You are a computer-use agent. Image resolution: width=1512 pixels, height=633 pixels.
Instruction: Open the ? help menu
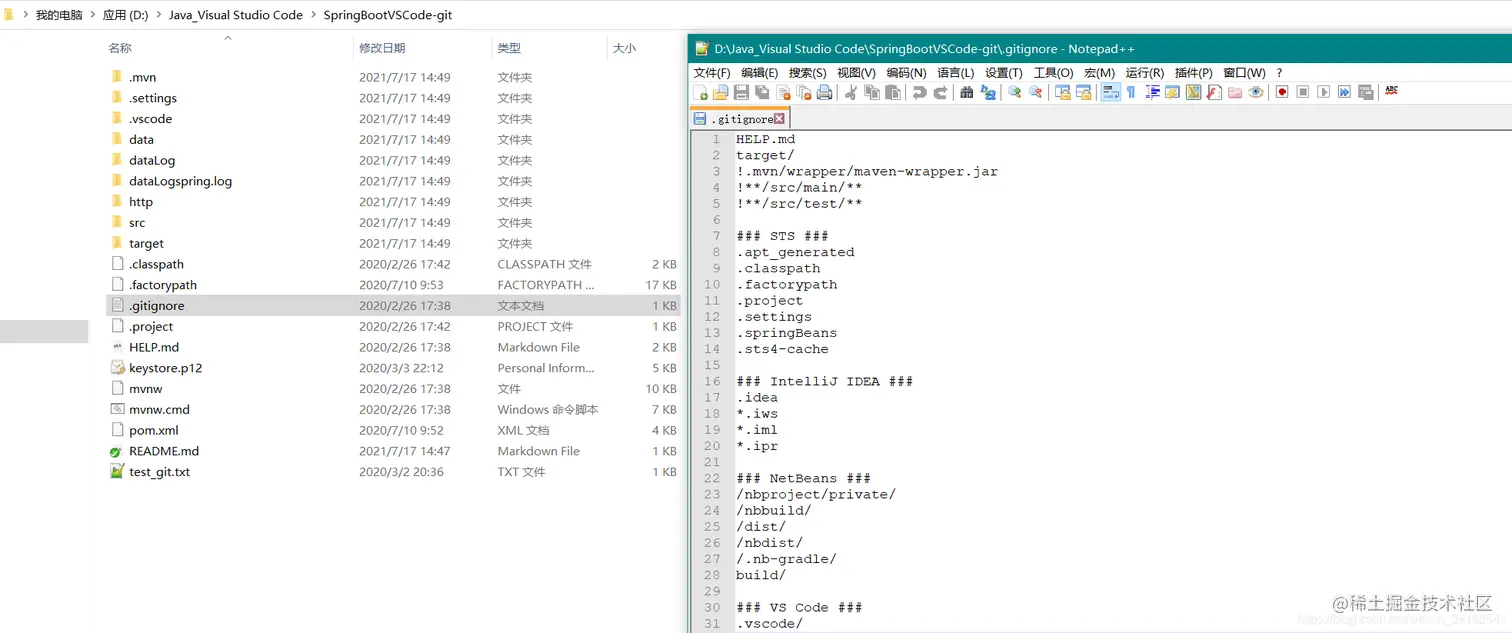pos(1279,73)
